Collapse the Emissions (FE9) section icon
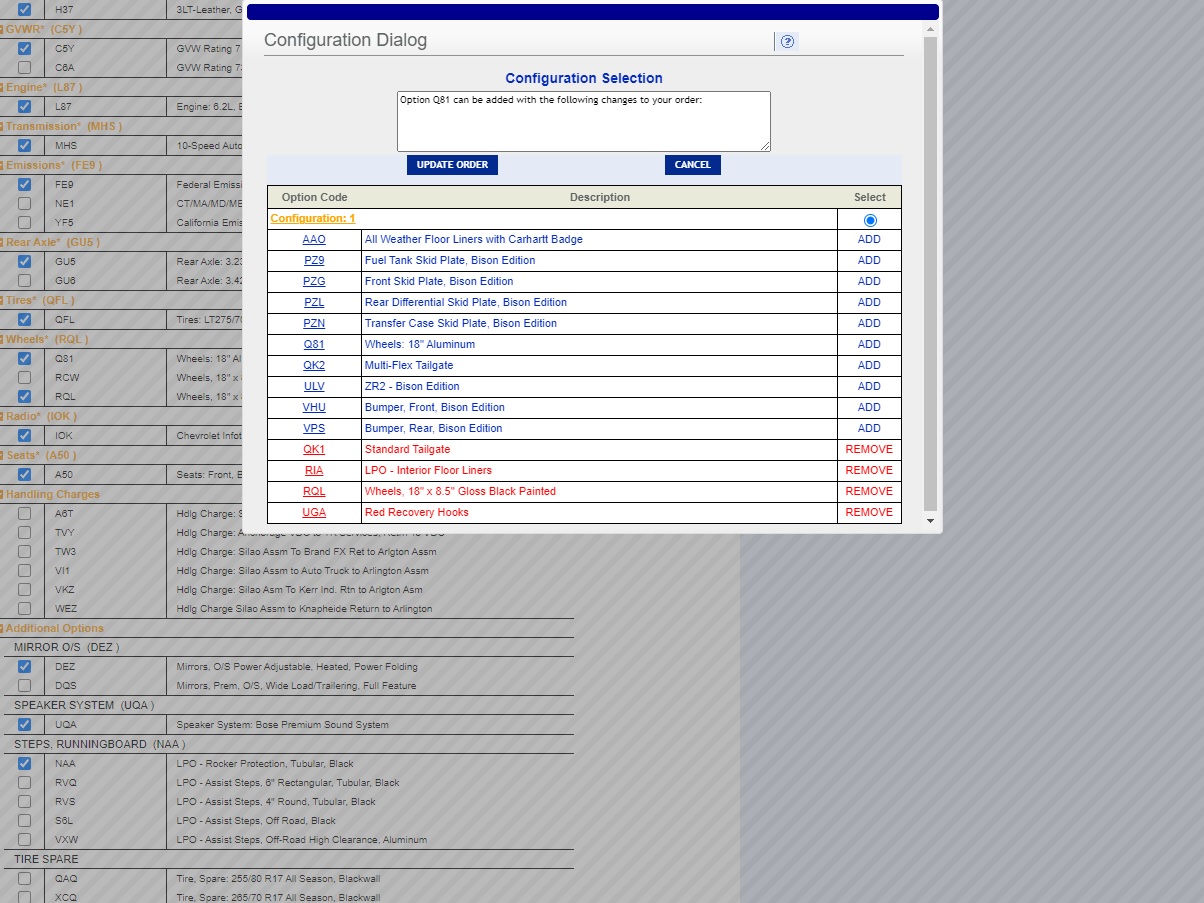 [x=1, y=166]
